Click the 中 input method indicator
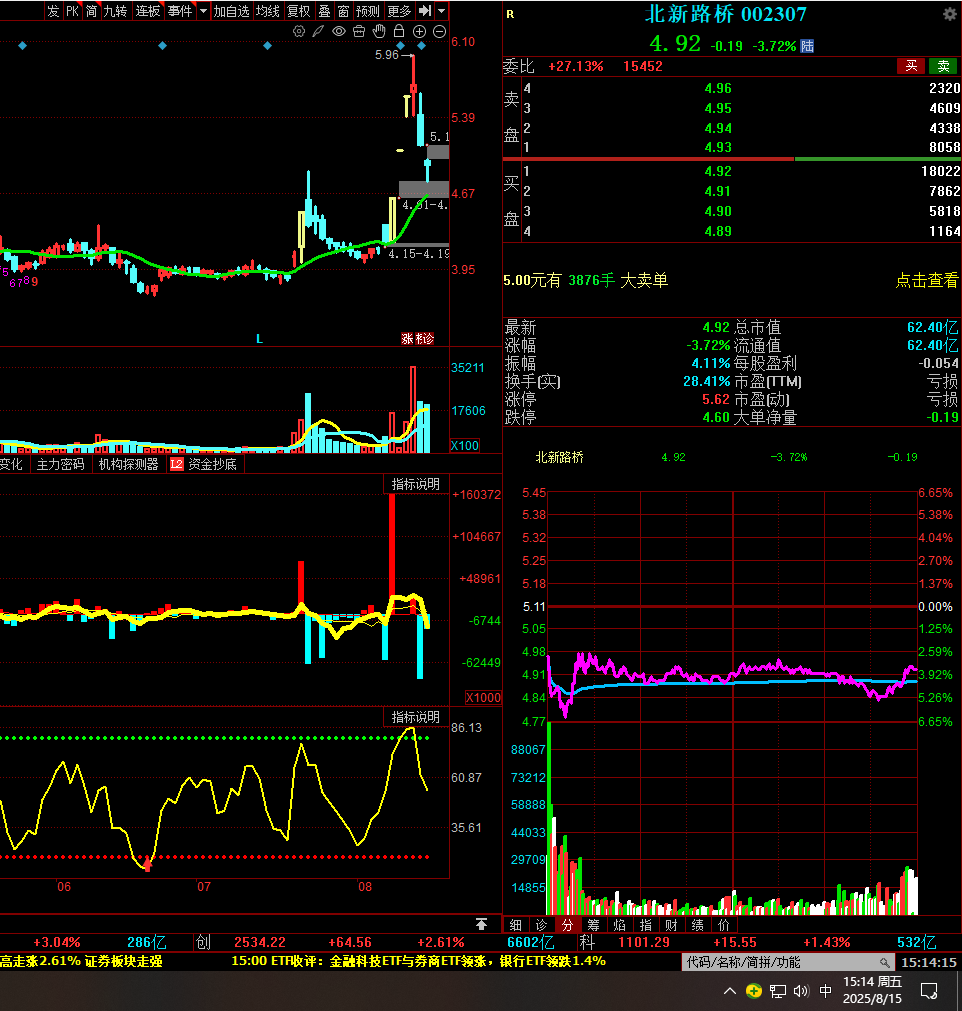Image resolution: width=962 pixels, height=1011 pixels. [825, 991]
